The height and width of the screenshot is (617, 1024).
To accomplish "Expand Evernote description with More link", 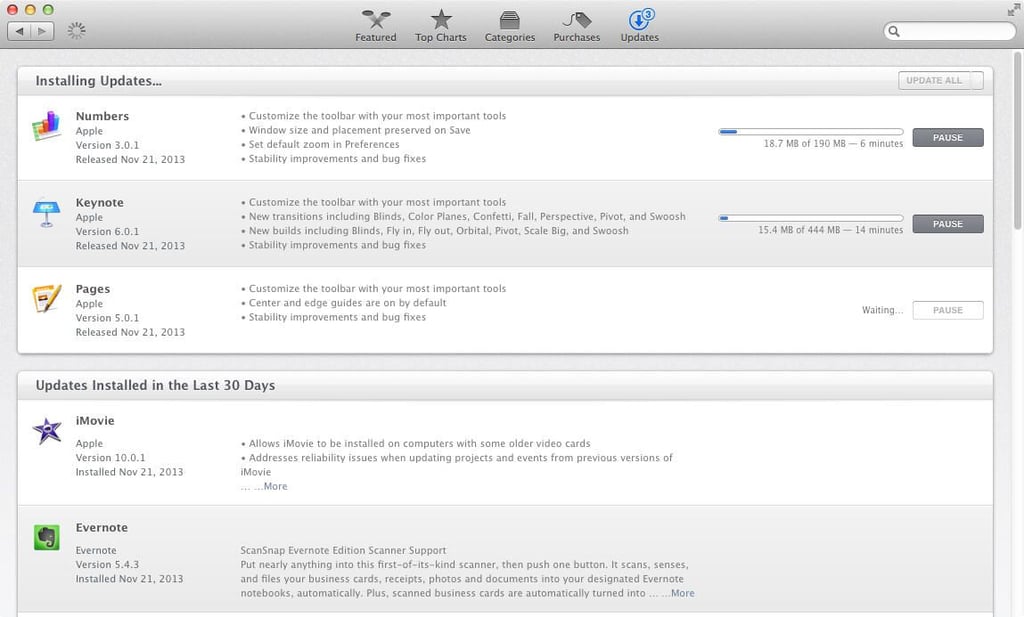I will (682, 593).
